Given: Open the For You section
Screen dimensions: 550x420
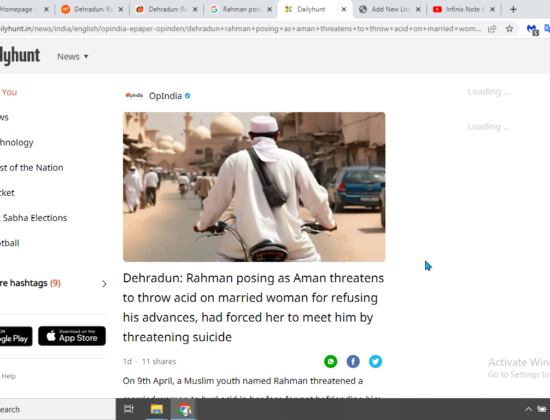Looking at the screenshot, I should click(8, 92).
